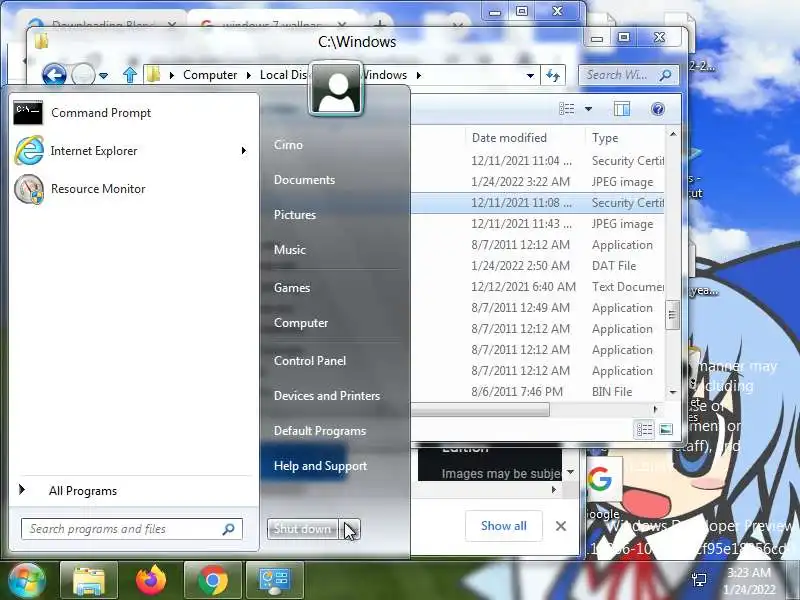Close the Chrome downloads bar
The width and height of the screenshot is (800, 600).
click(x=561, y=526)
